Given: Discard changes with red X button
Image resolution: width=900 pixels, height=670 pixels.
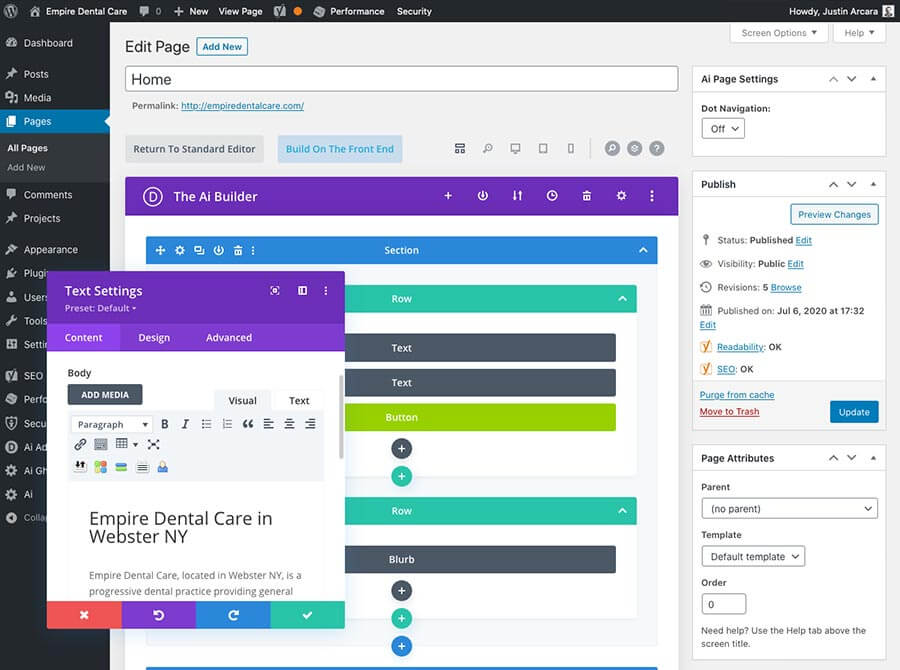Looking at the screenshot, I should coord(84,615).
